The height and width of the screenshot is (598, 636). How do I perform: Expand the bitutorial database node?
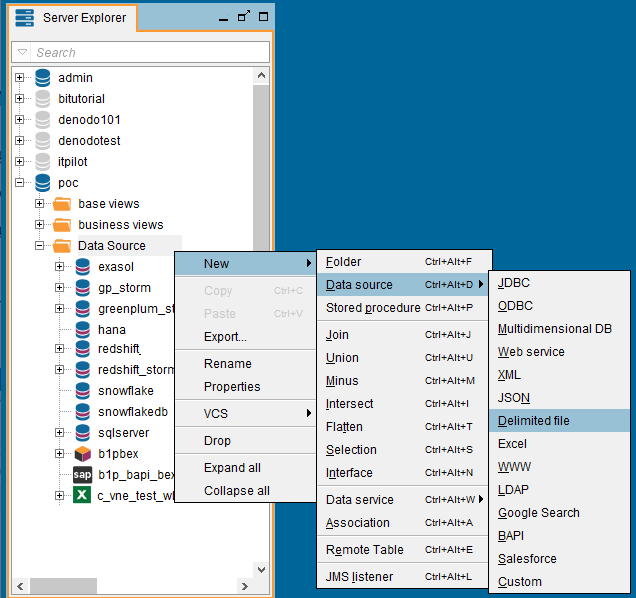coord(19,99)
